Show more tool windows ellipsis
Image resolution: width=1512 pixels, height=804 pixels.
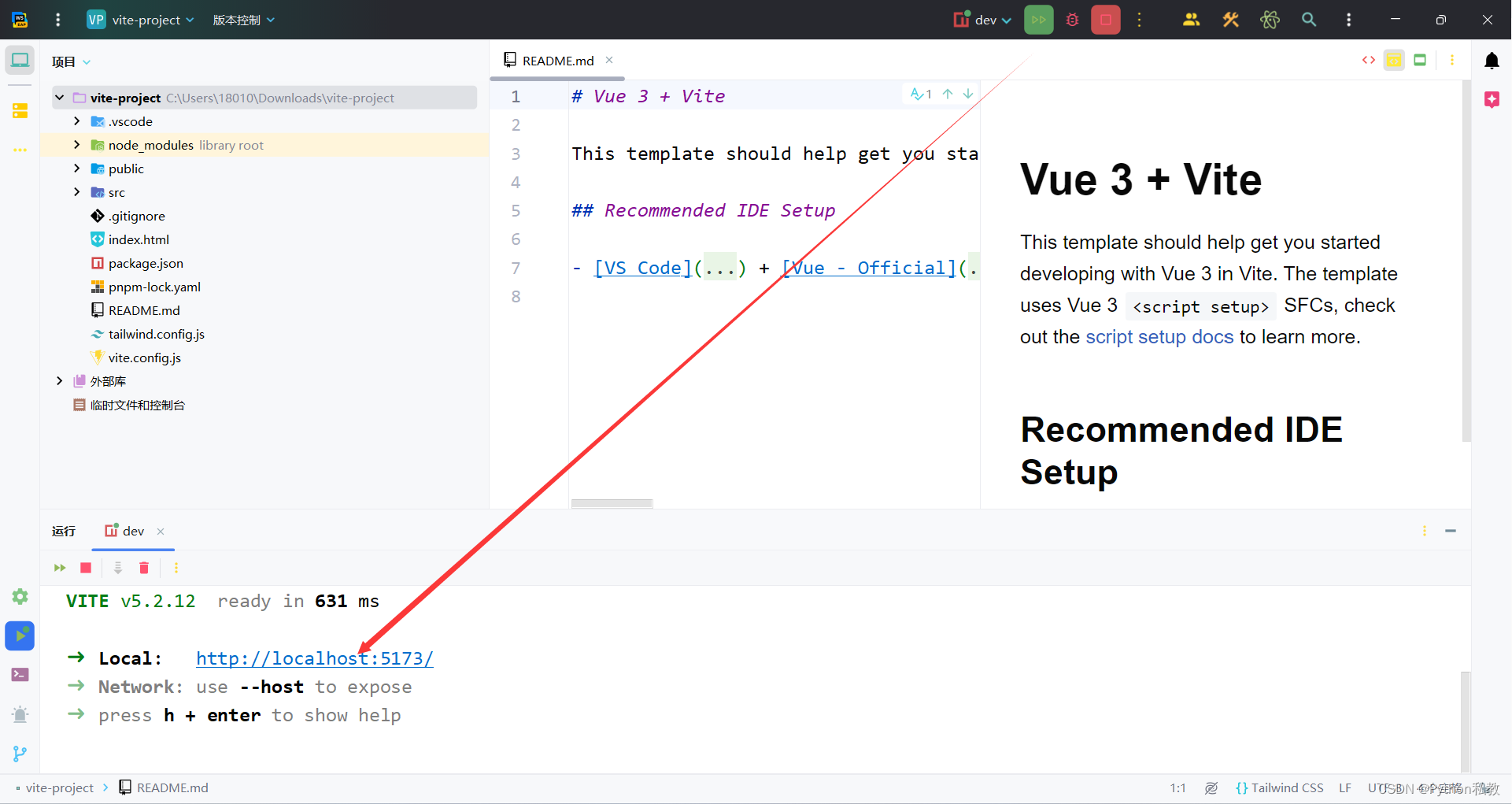point(20,150)
